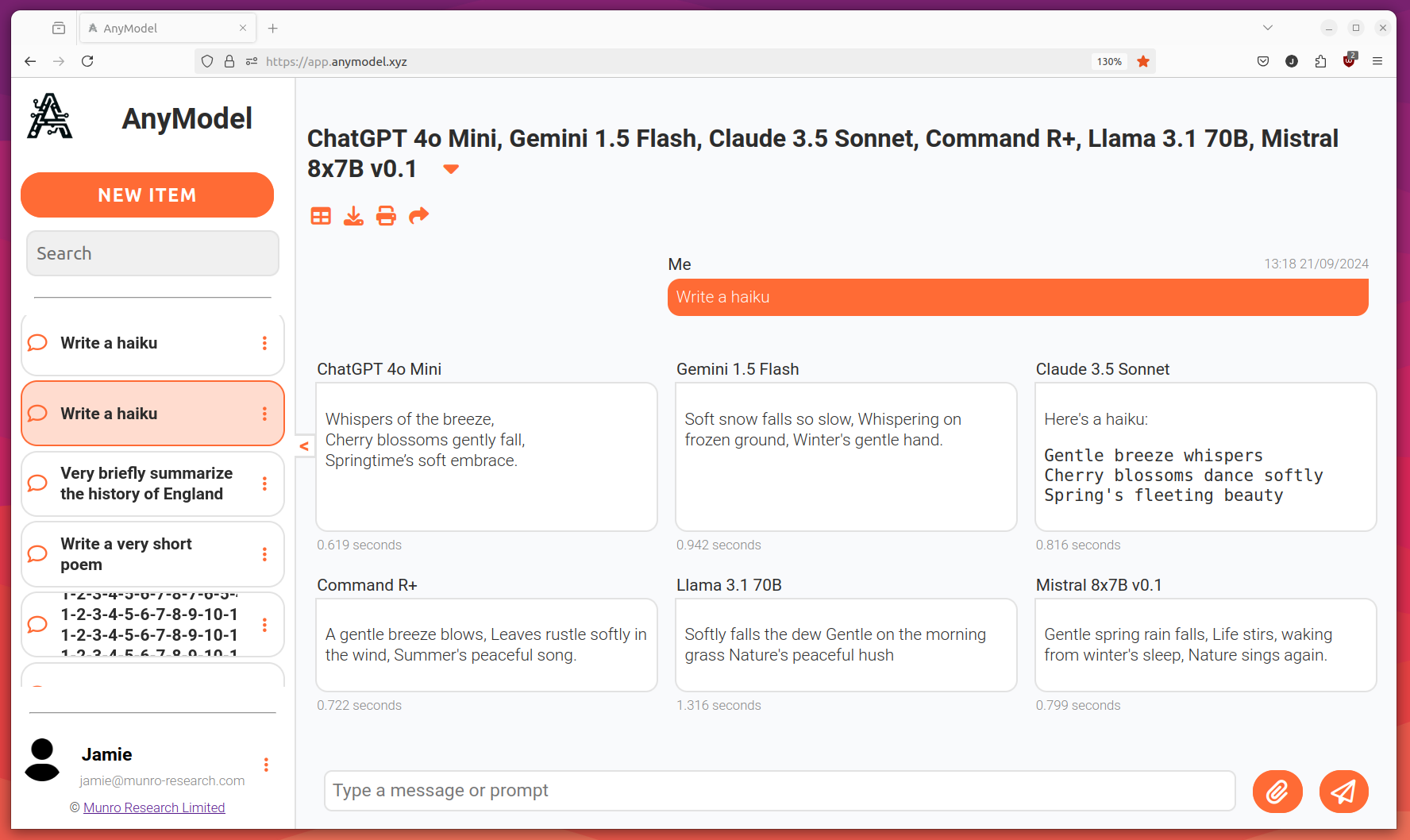Open options menu for very short poem chat

coord(264,554)
